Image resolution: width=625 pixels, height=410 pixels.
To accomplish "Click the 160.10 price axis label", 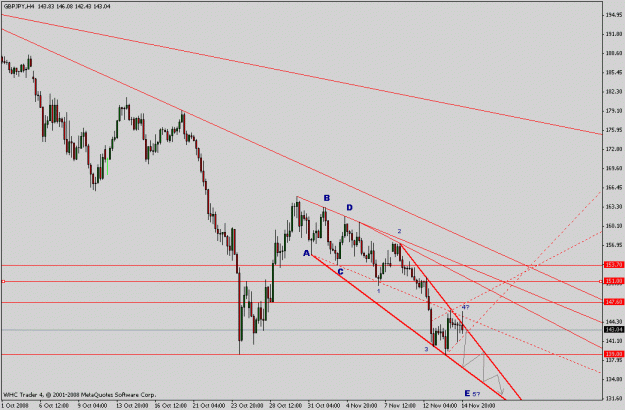I will pyautogui.click(x=614, y=226).
